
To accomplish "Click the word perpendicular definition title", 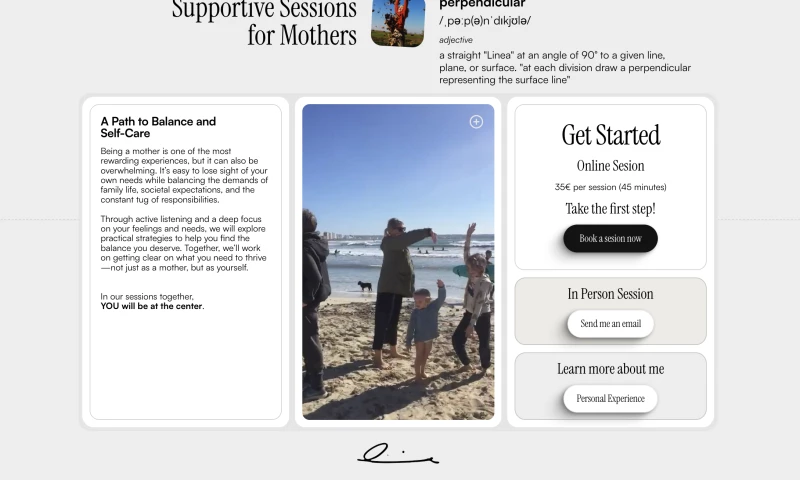I will (482, 4).
